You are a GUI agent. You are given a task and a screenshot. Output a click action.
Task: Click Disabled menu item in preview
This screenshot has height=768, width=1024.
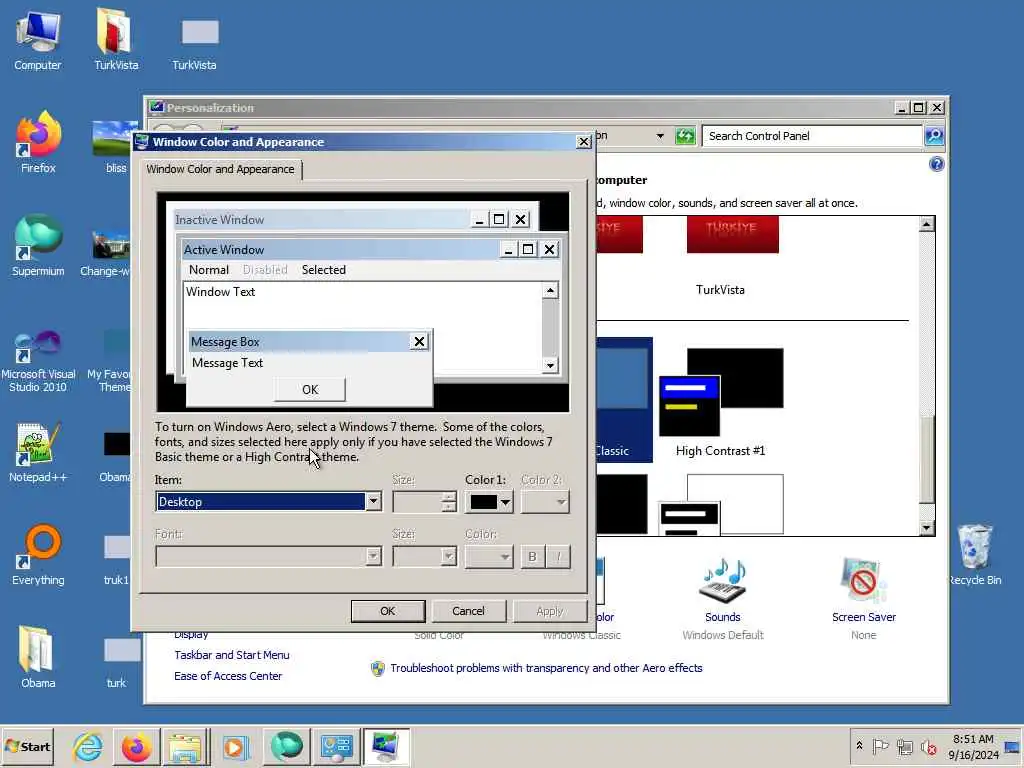point(264,270)
